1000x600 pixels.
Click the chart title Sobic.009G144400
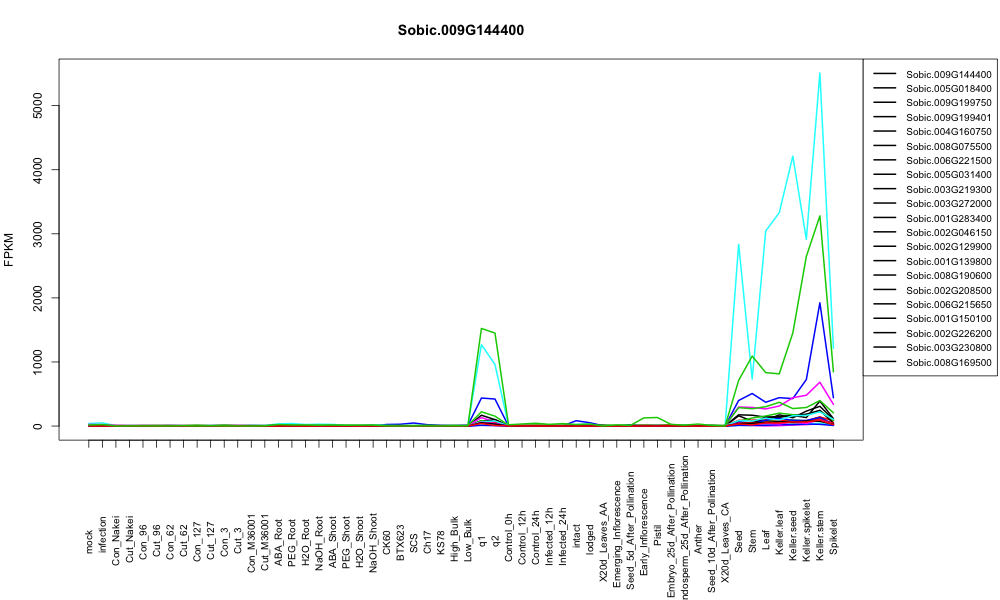[460, 31]
